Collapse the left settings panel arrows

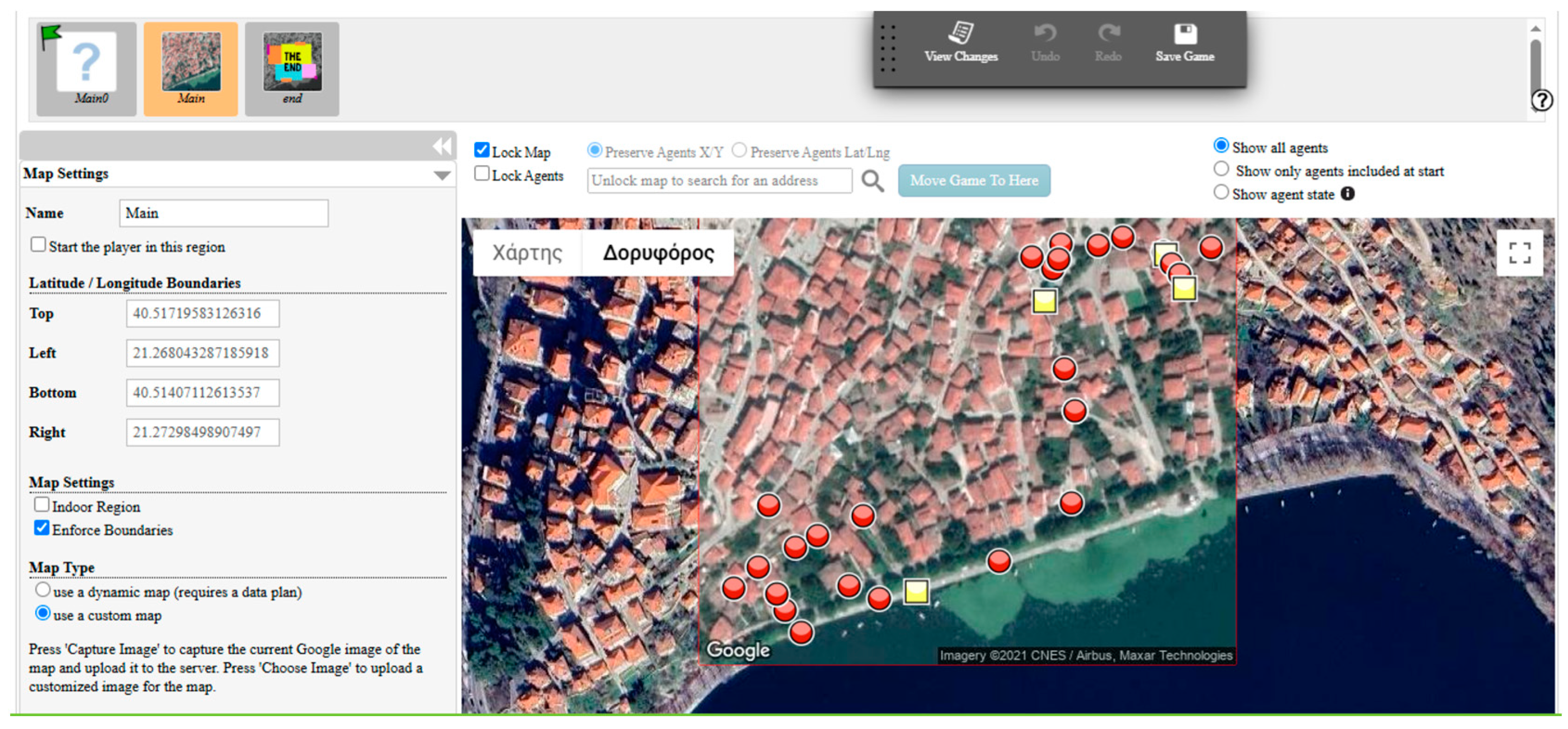point(442,147)
